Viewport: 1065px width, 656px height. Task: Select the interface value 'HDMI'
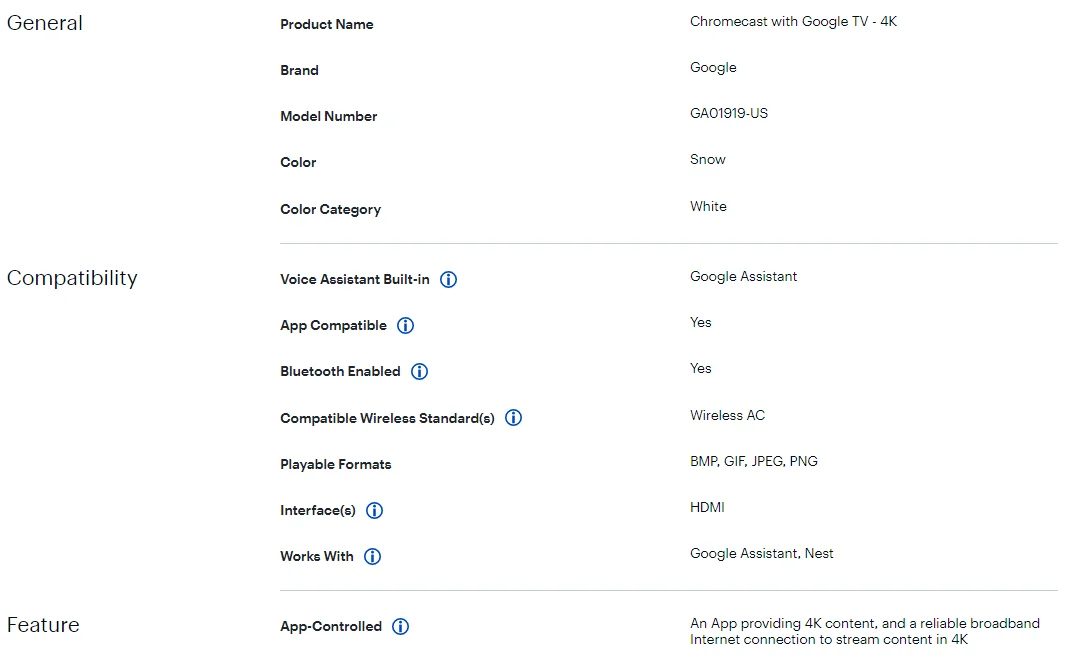coord(707,507)
